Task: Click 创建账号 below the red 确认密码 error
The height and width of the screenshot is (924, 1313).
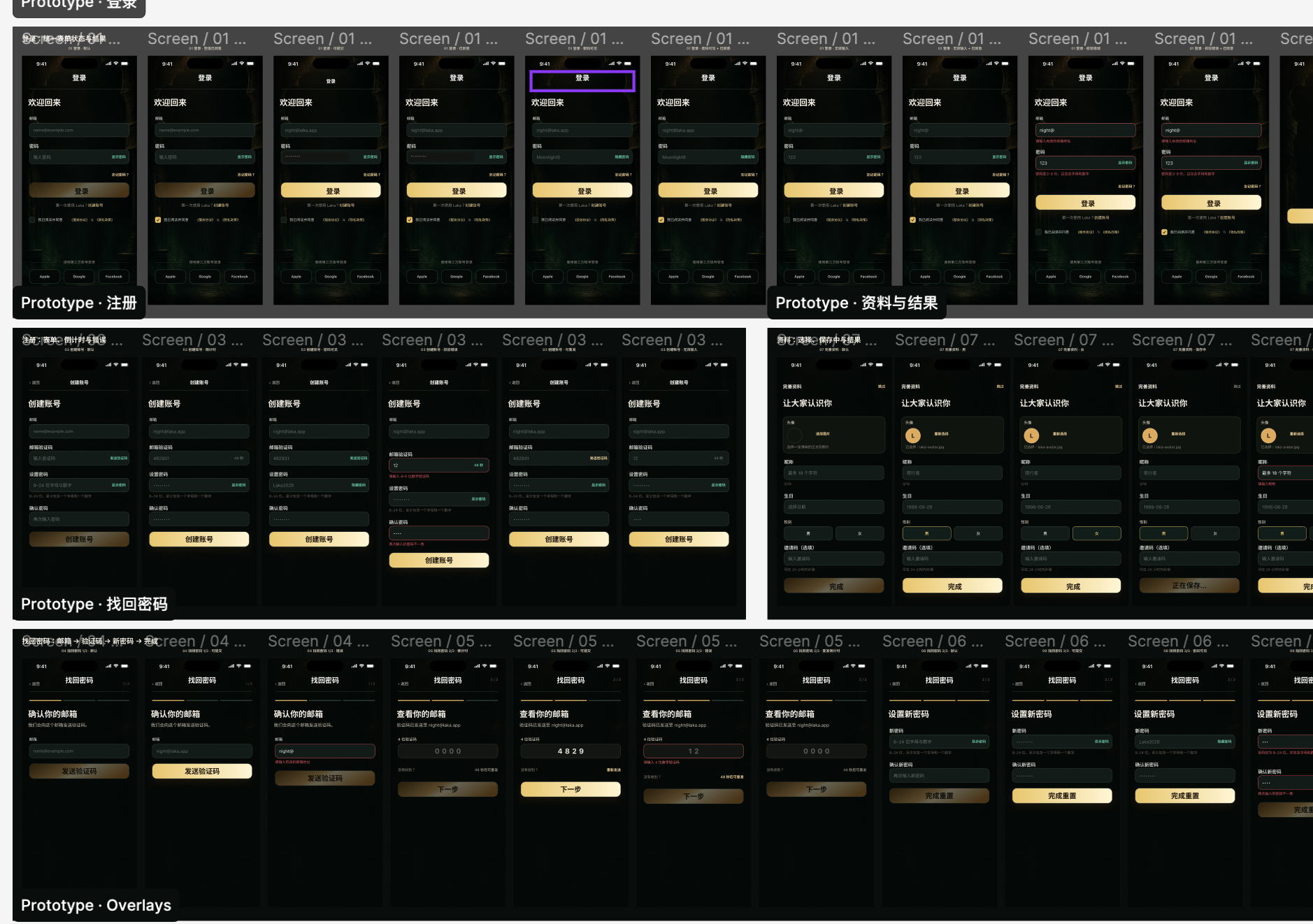Action: (x=439, y=560)
